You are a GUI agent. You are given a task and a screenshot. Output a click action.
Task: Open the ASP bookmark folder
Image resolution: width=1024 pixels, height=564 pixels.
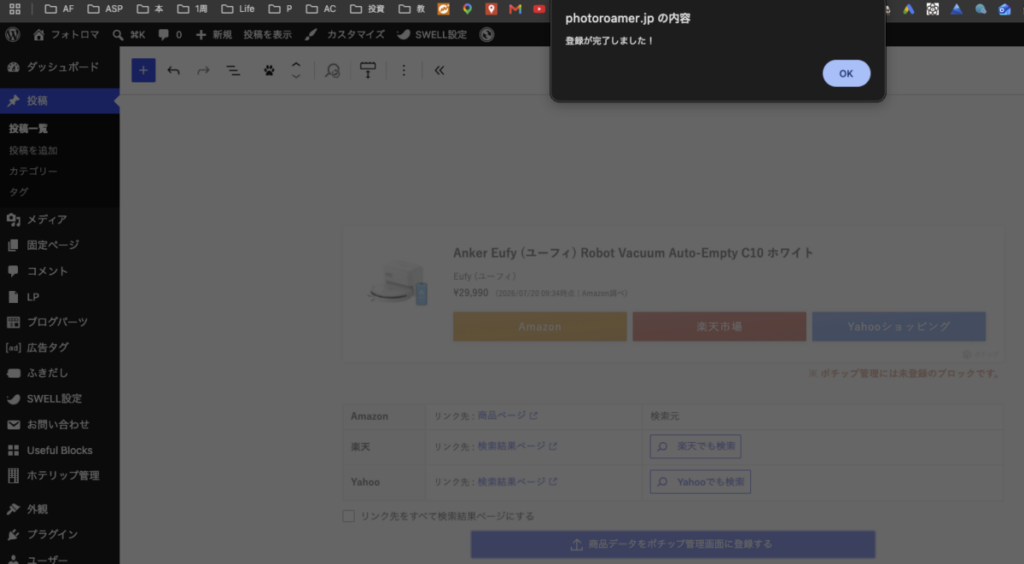tap(105, 9)
